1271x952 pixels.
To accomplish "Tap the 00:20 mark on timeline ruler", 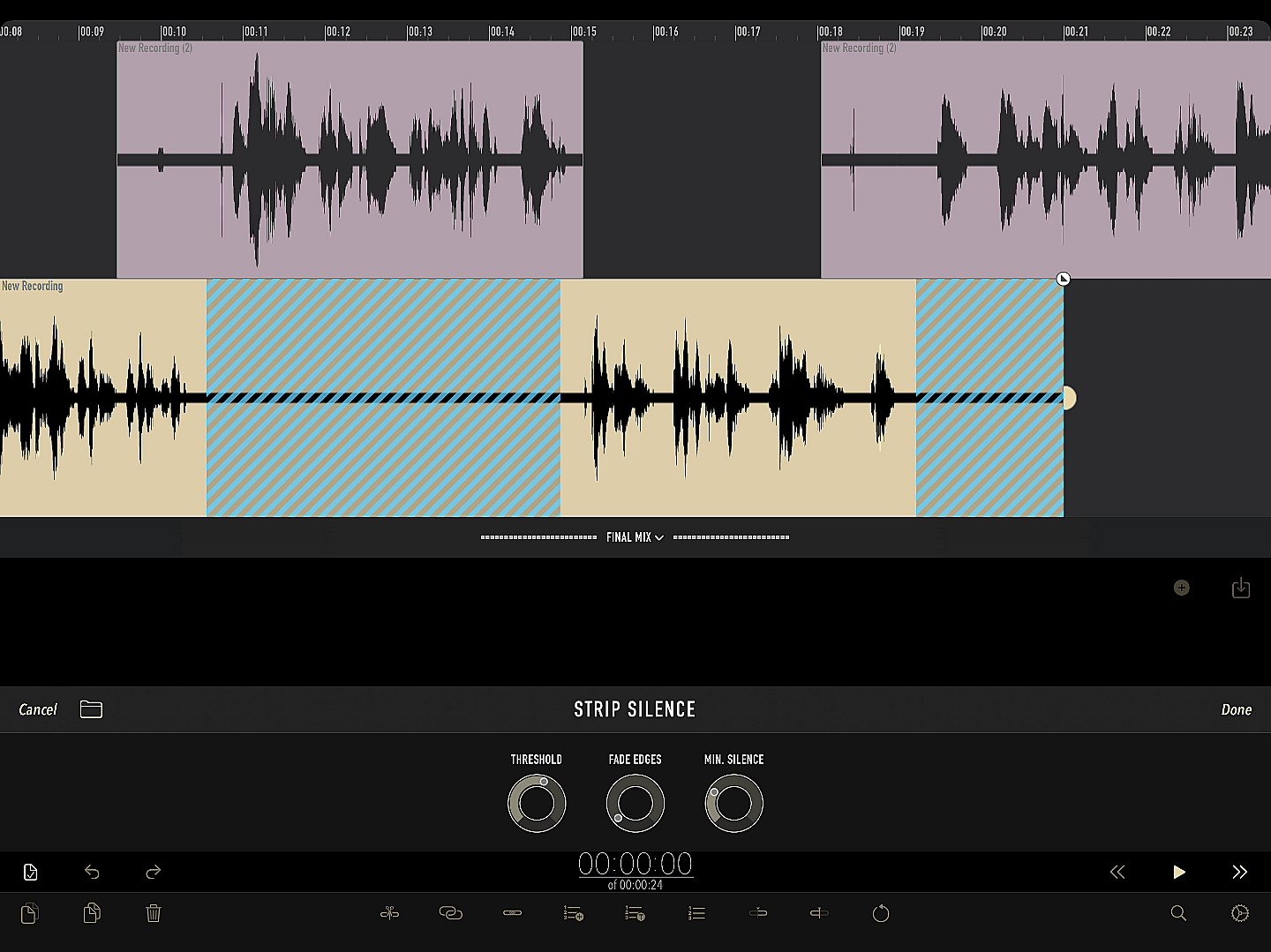I will point(994,32).
